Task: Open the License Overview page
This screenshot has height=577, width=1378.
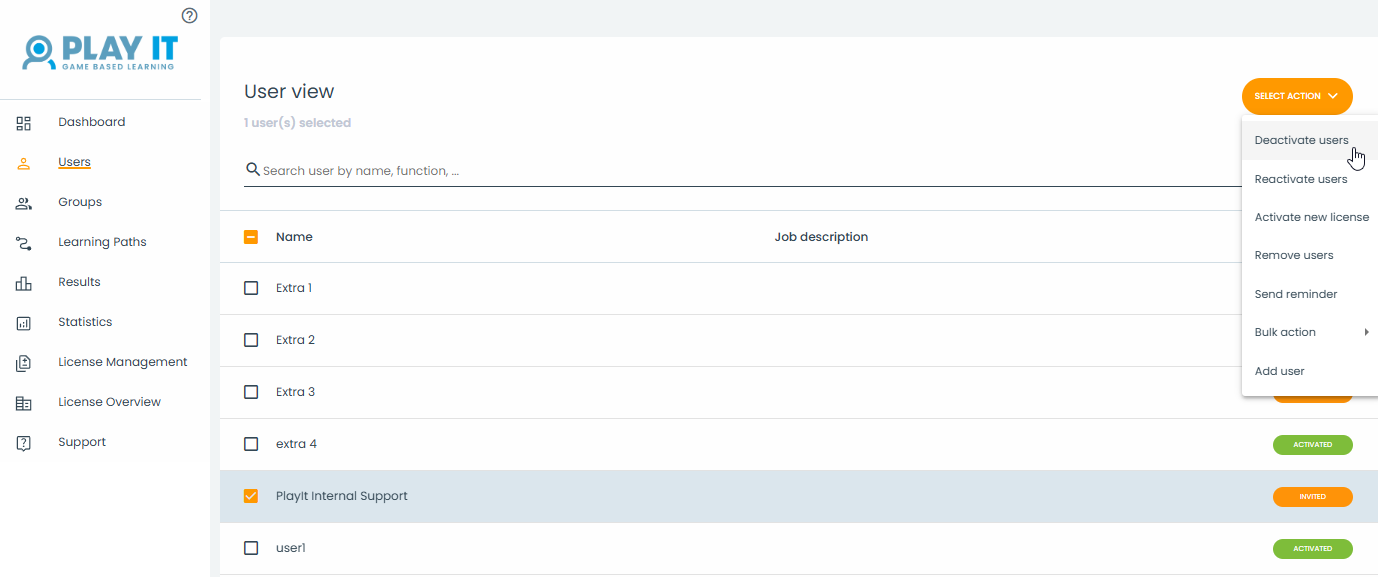Action: 109,402
